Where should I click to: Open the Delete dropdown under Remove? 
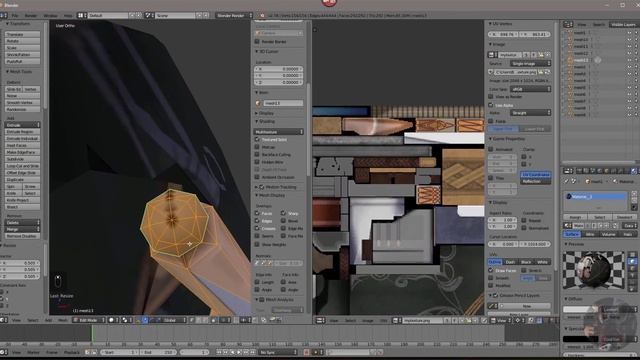(22, 223)
